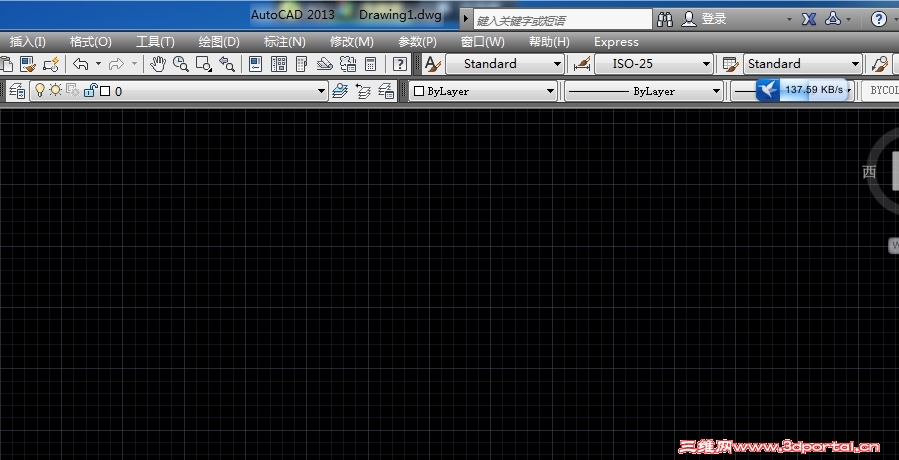Expand ISO-25 dimension style dropdown
This screenshot has width=899, height=460.
[x=706, y=64]
